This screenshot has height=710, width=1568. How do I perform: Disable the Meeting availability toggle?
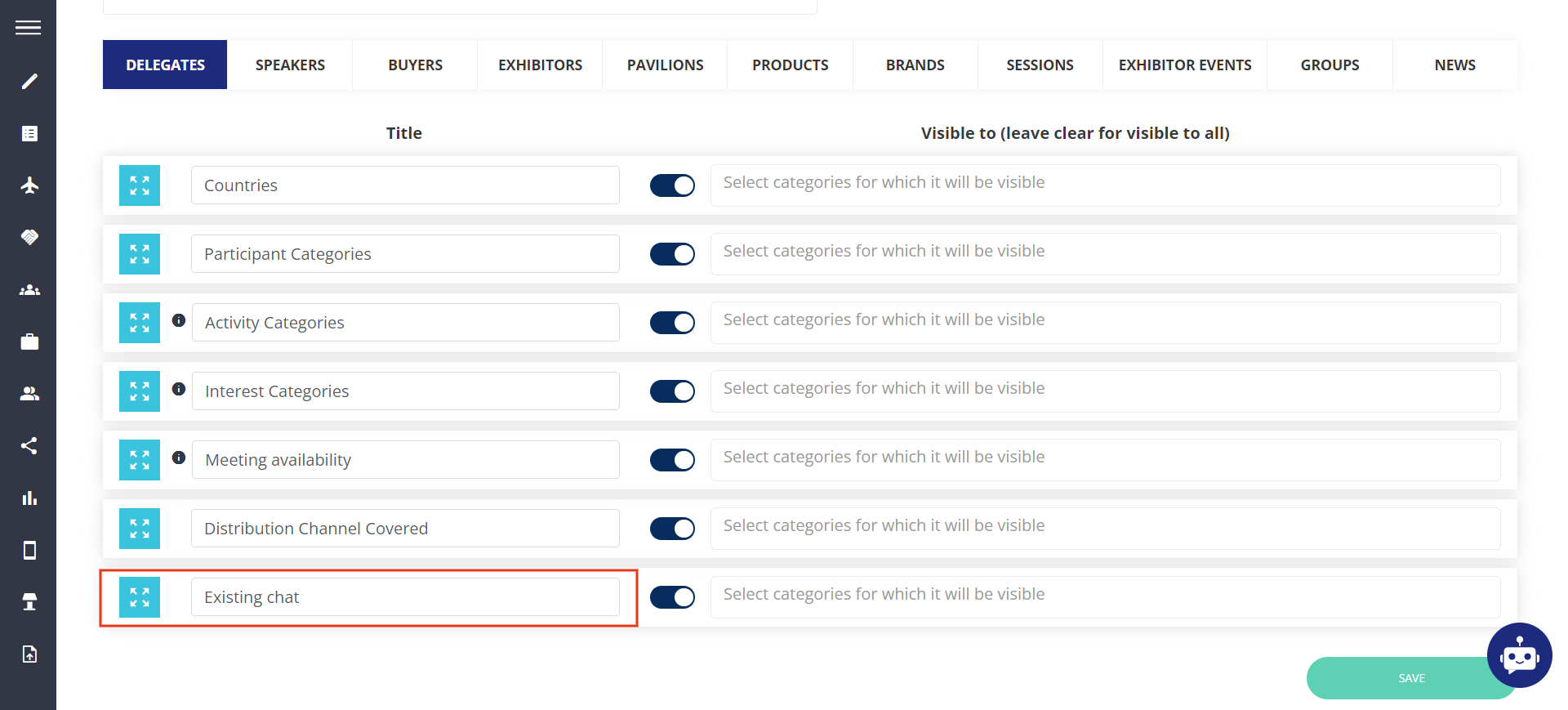coord(672,460)
